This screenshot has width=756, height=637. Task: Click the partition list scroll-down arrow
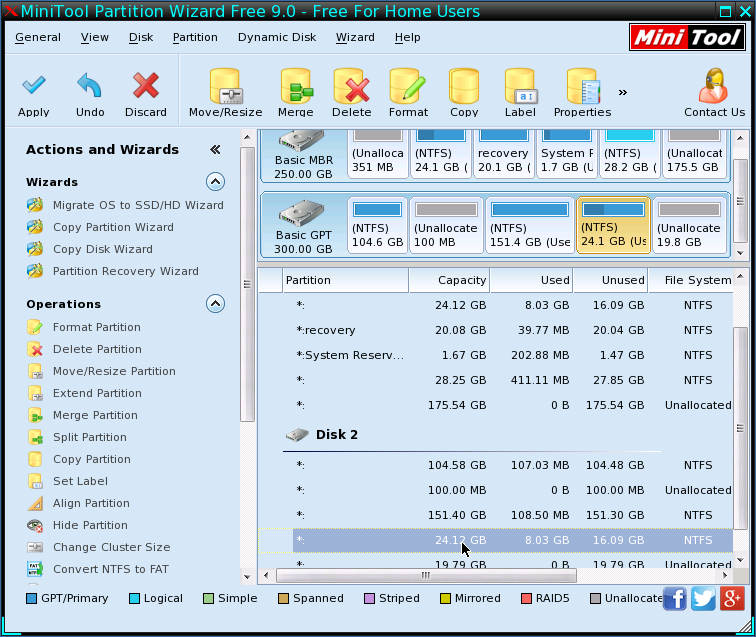tap(741, 562)
